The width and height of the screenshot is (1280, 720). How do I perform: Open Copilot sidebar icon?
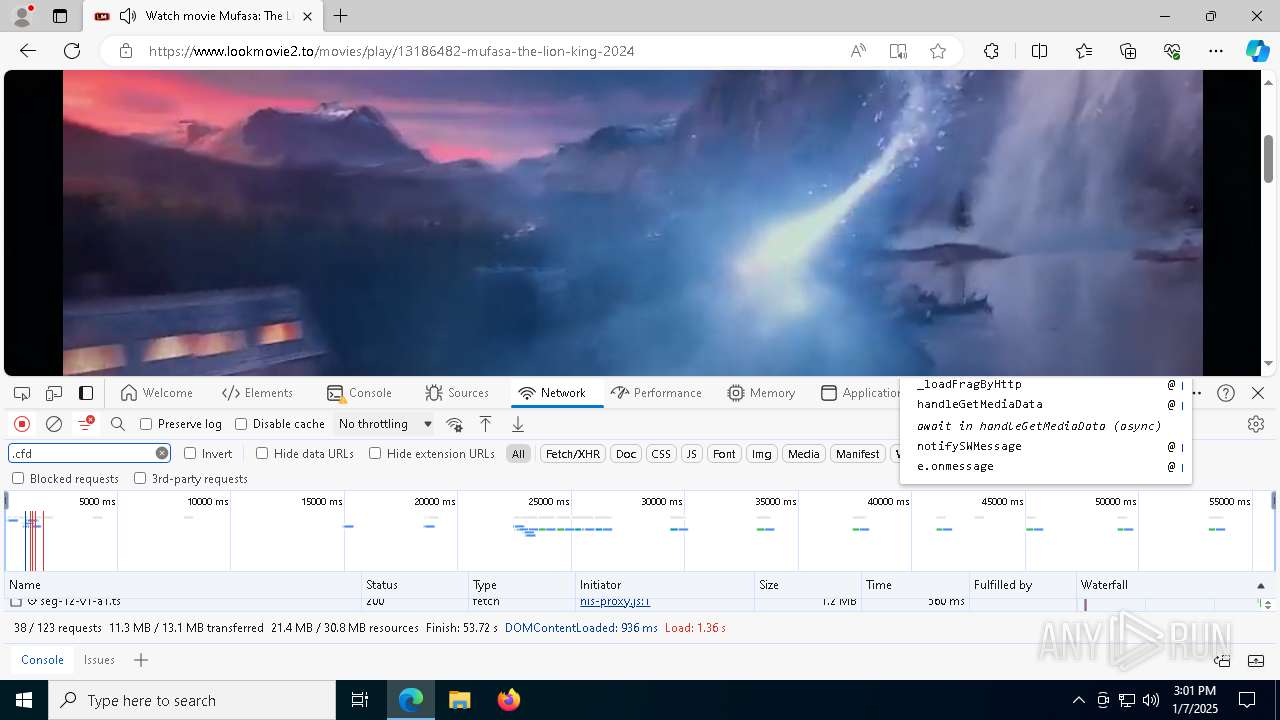pos(1257,51)
